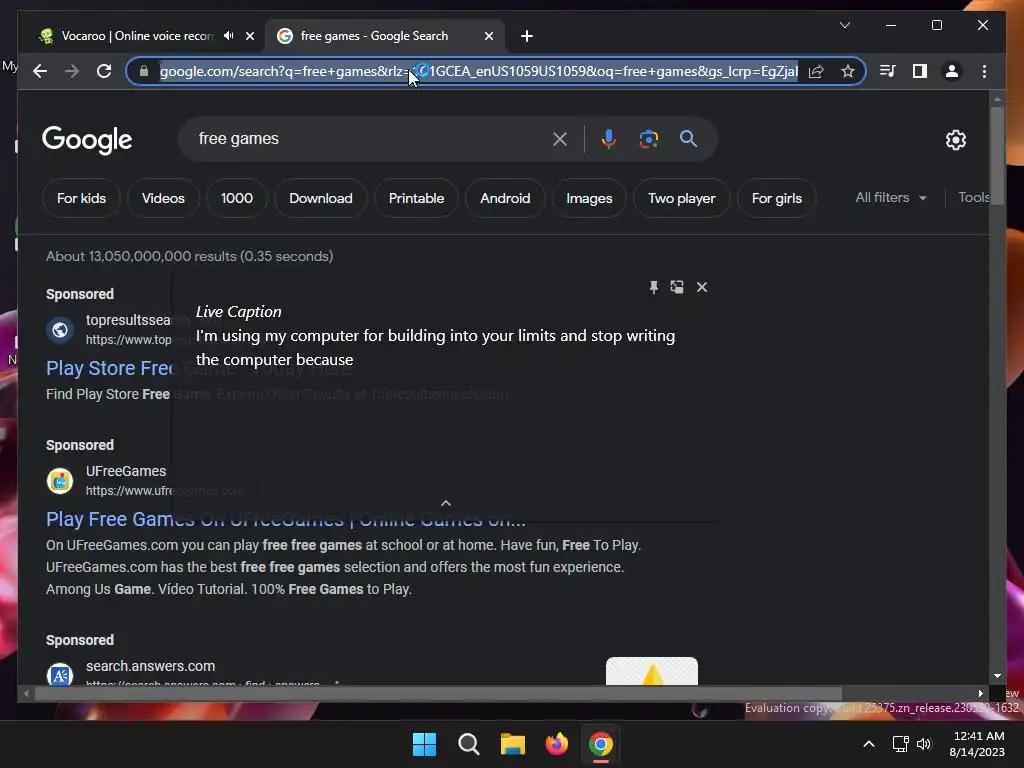
Task: Open Google quick settings gear
Action: 955,139
